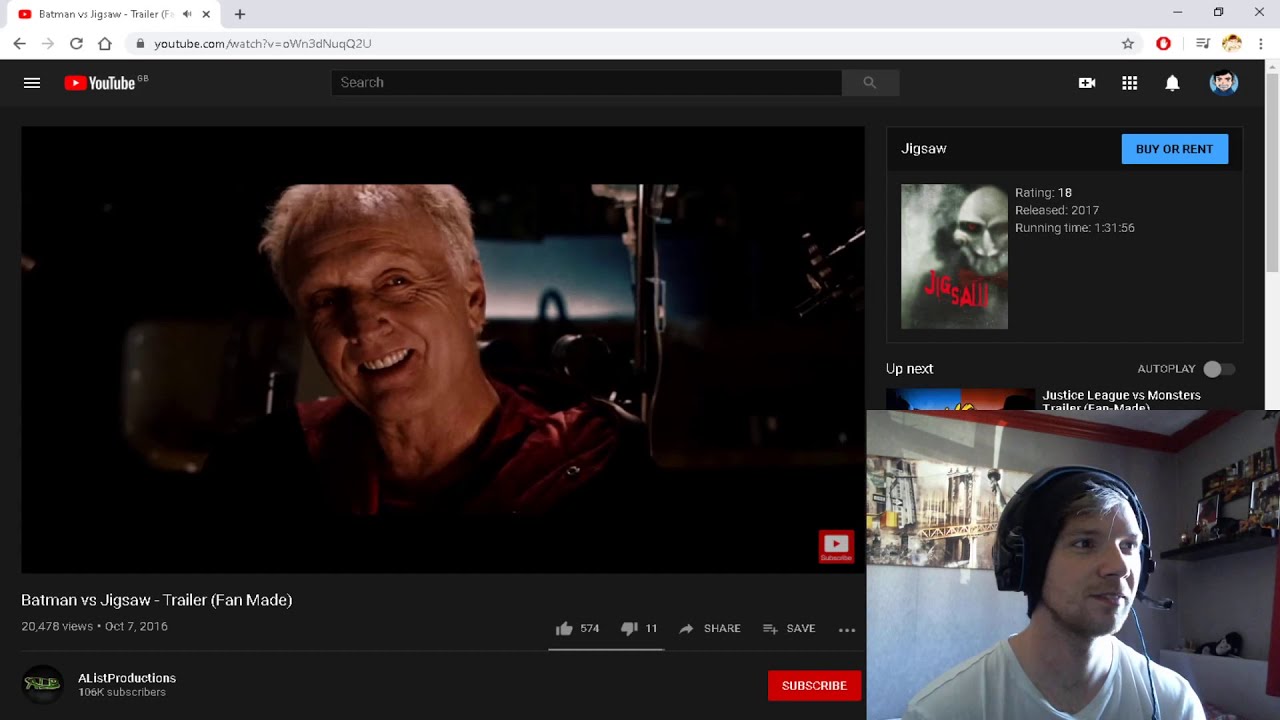This screenshot has height=720, width=1280.
Task: Subscribe to AListProductions channel
Action: click(814, 686)
